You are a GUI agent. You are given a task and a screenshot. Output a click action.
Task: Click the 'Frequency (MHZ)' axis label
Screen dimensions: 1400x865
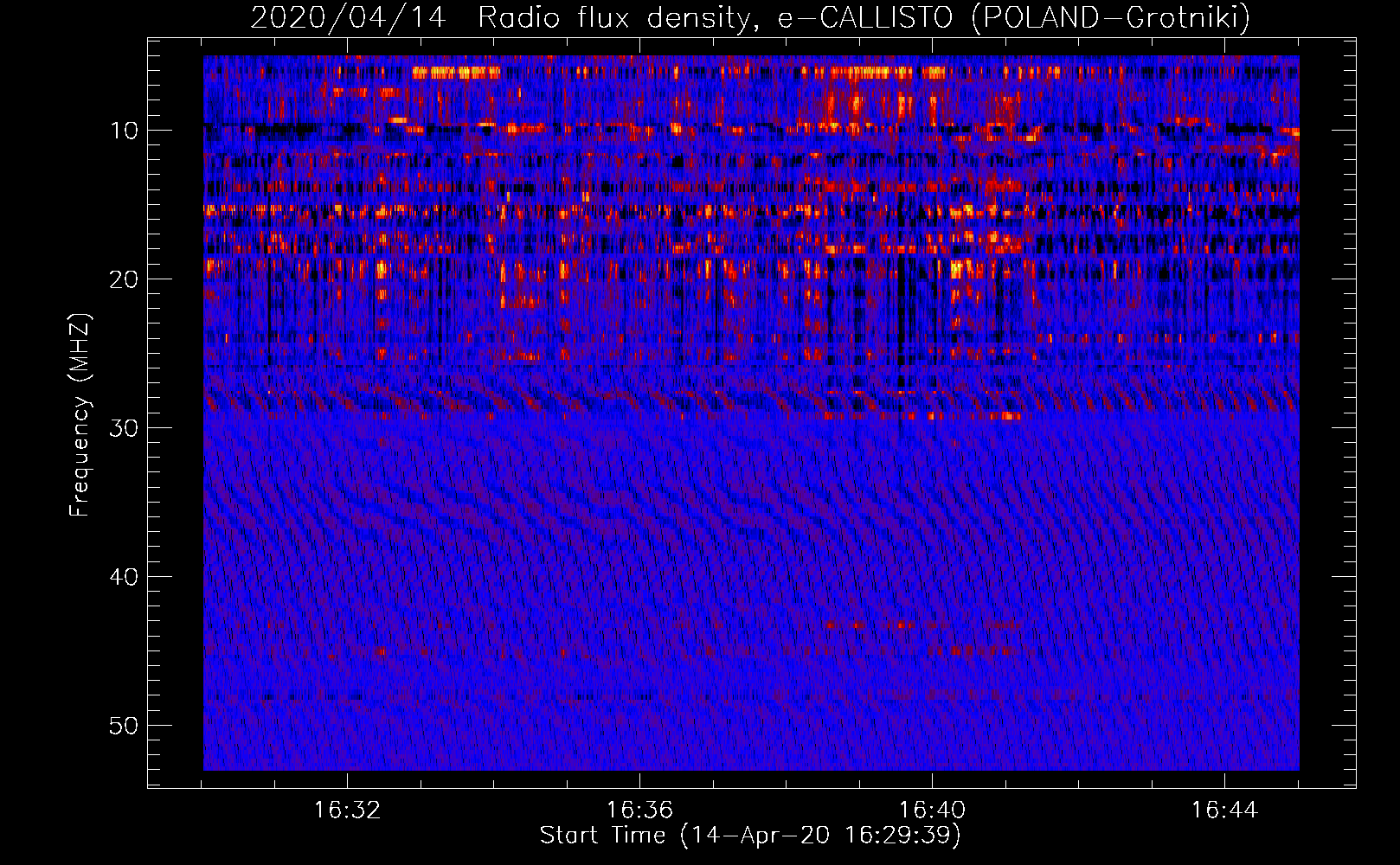click(x=80, y=415)
